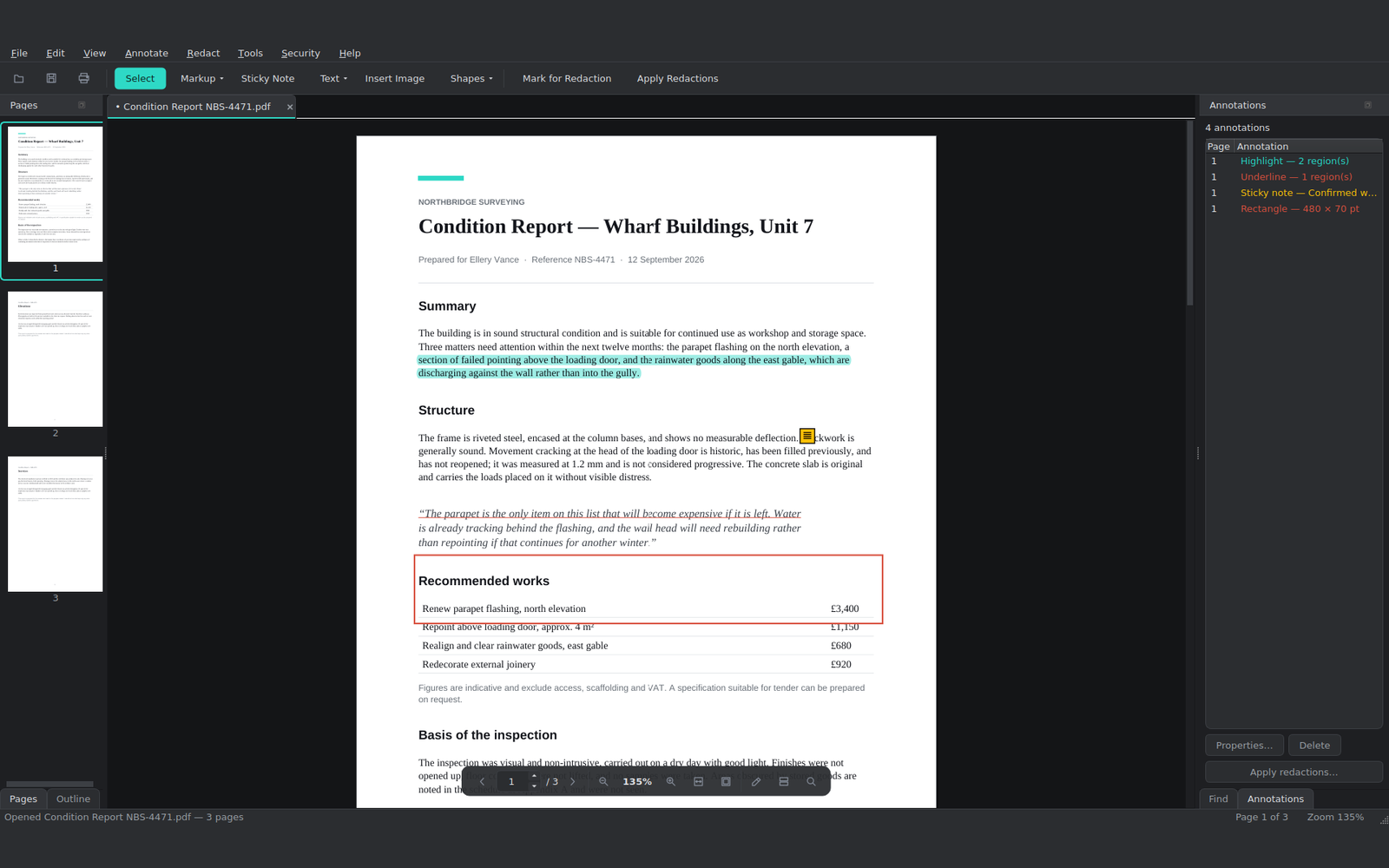The height and width of the screenshot is (868, 1389).
Task: Open the File menu
Action: [x=19, y=53]
